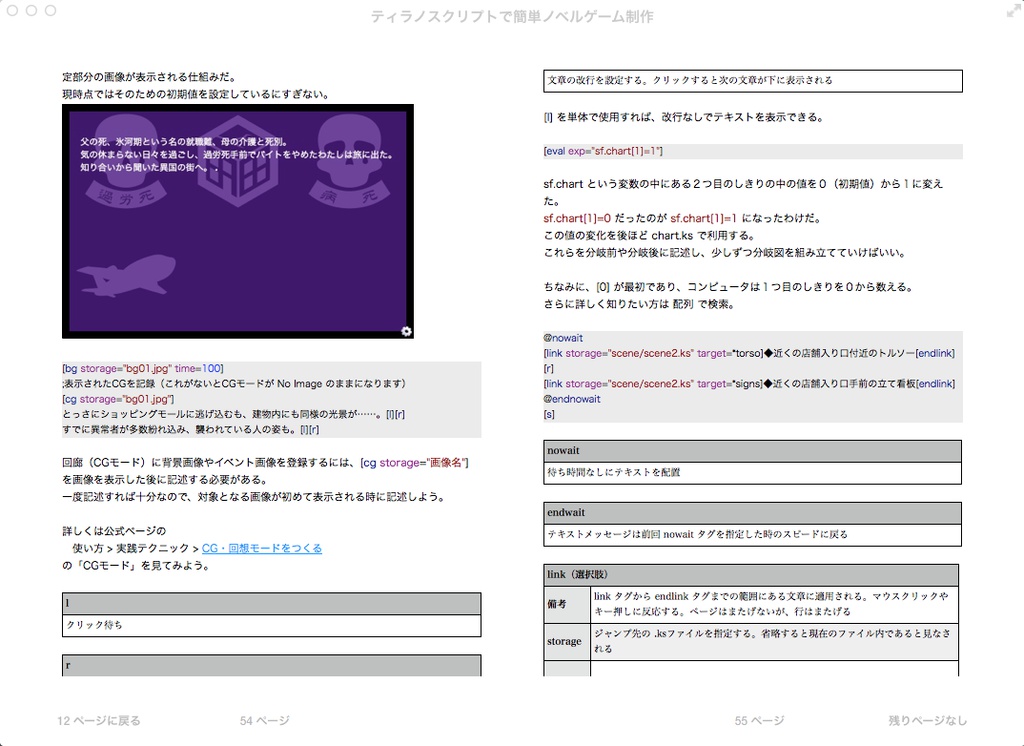Click the inline code [cg storage="画像名"]
The width and height of the screenshot is (1024, 746).
[415, 462]
